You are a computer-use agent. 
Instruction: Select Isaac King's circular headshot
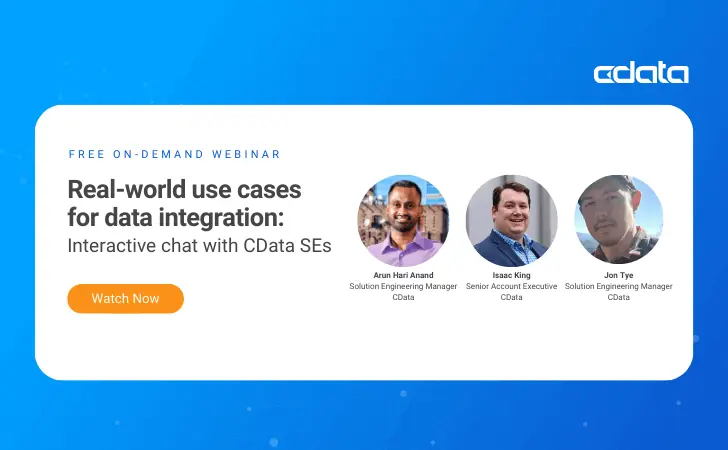pos(511,220)
